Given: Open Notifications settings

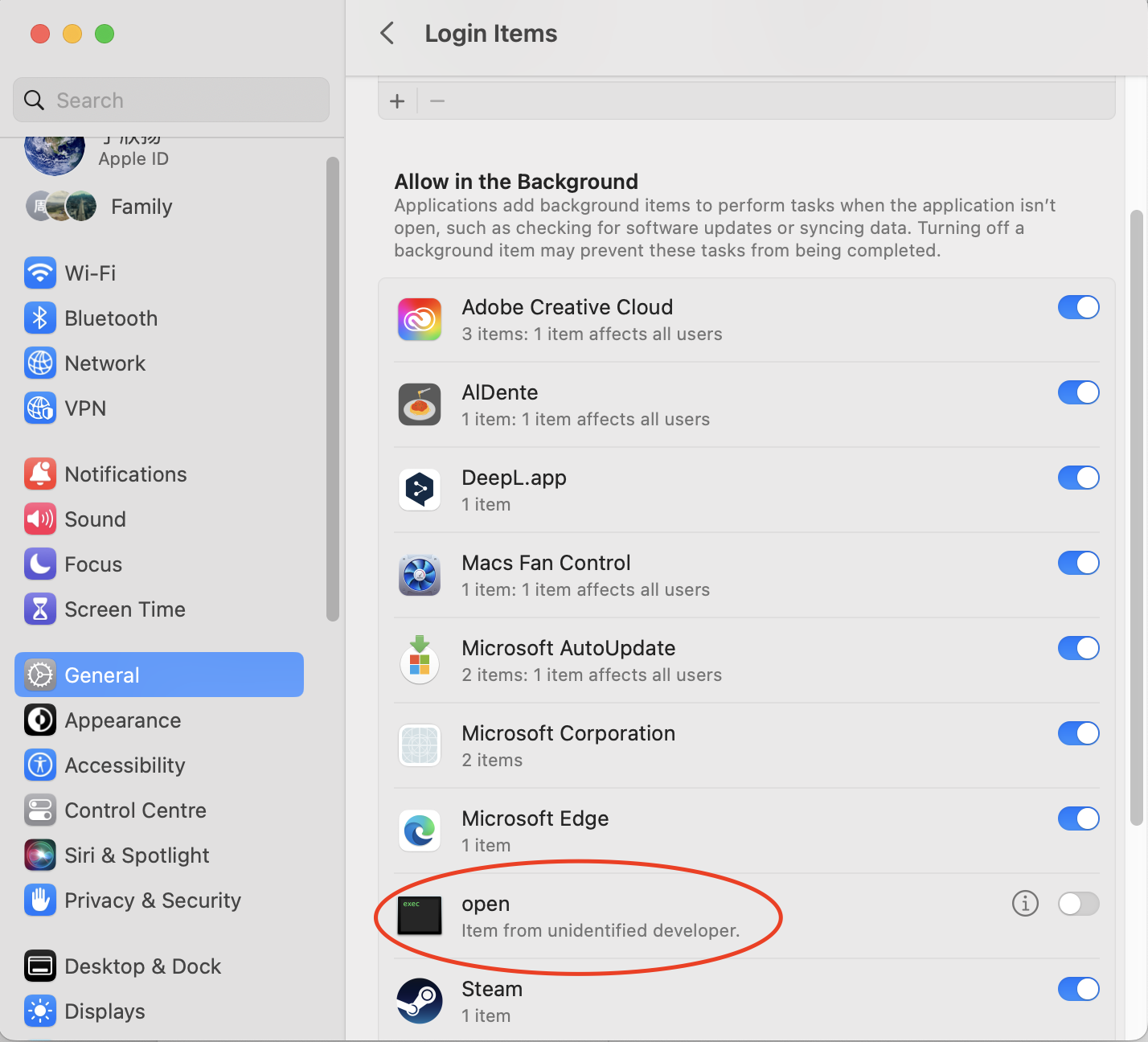Looking at the screenshot, I should [x=125, y=474].
